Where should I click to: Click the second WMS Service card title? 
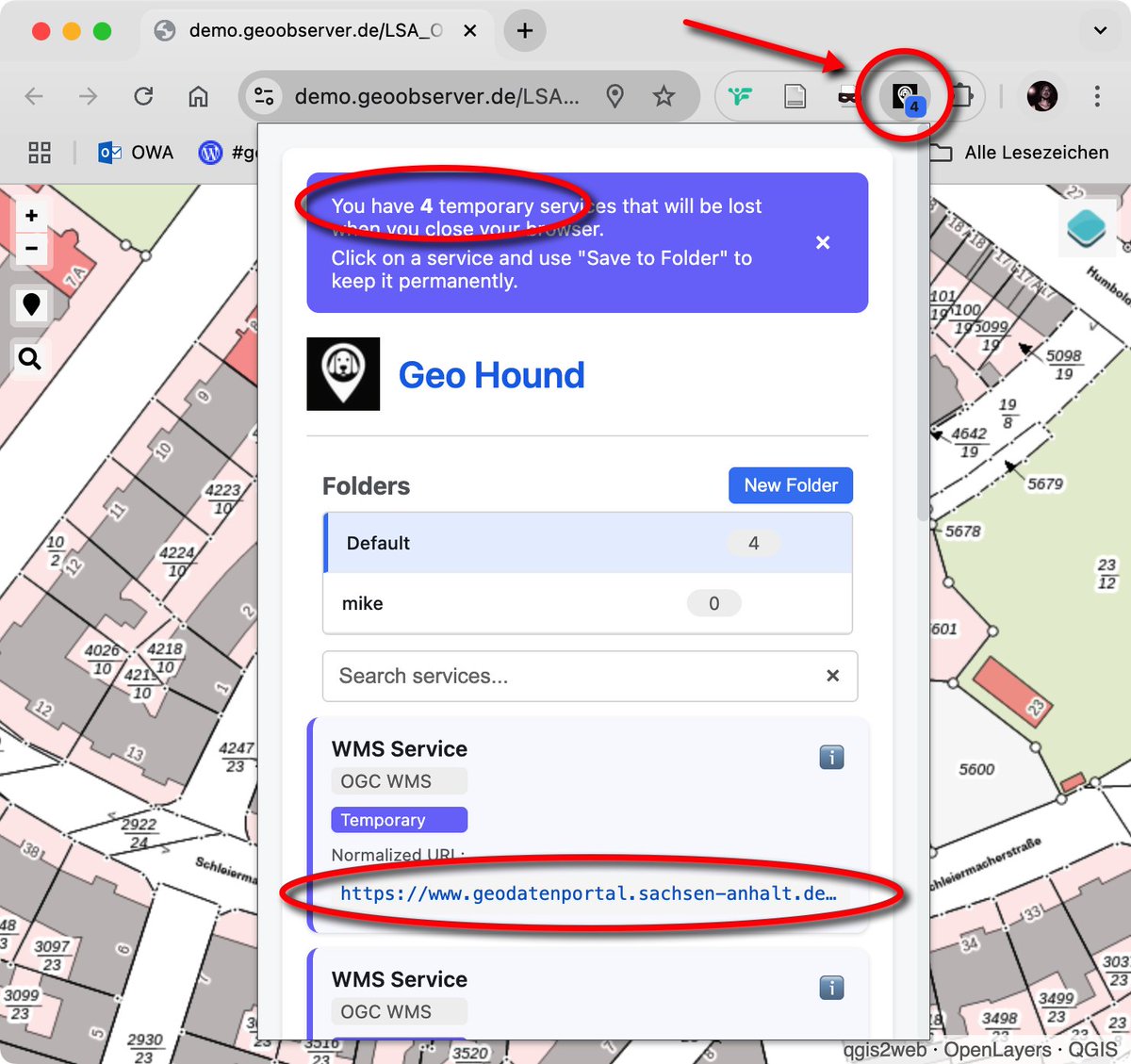[400, 979]
